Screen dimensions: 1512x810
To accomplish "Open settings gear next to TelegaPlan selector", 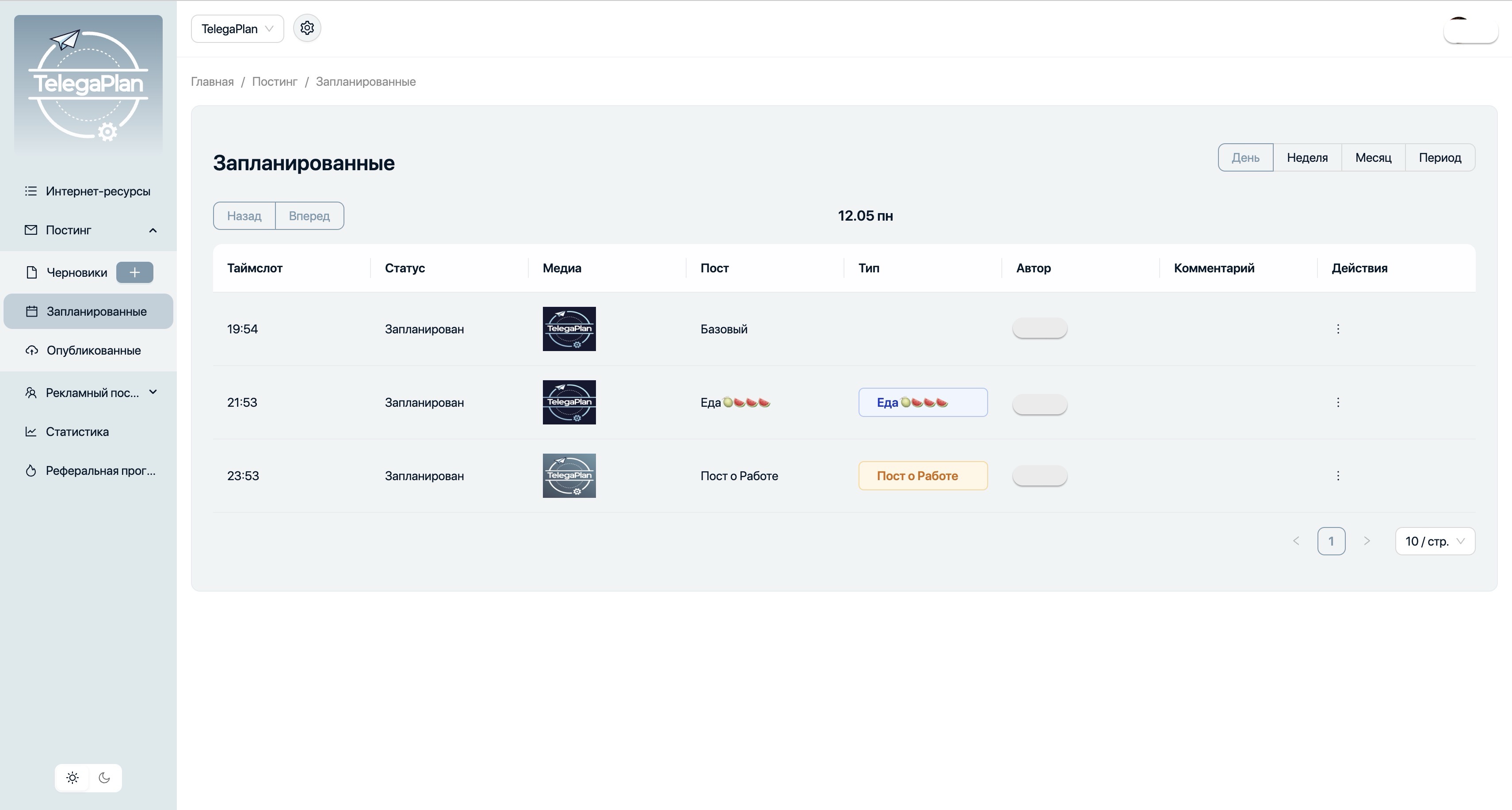I will click(307, 28).
